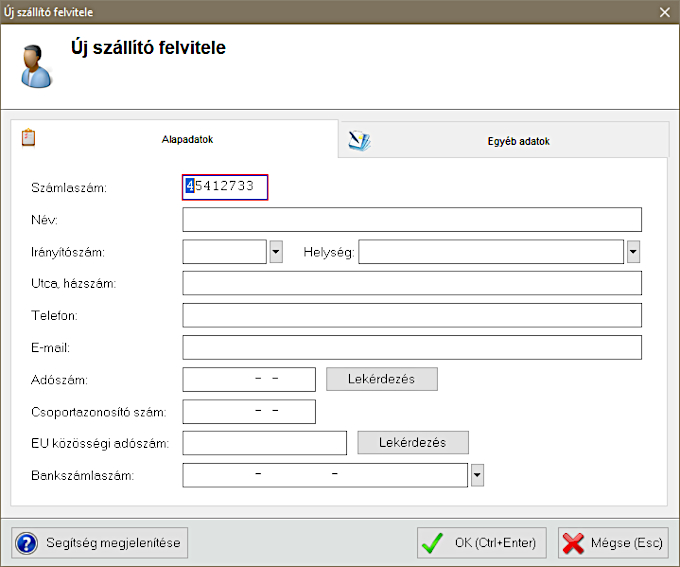Click the clipboard icon on Alapadatok tab
The image size is (680, 567).
pyautogui.click(x=28, y=138)
